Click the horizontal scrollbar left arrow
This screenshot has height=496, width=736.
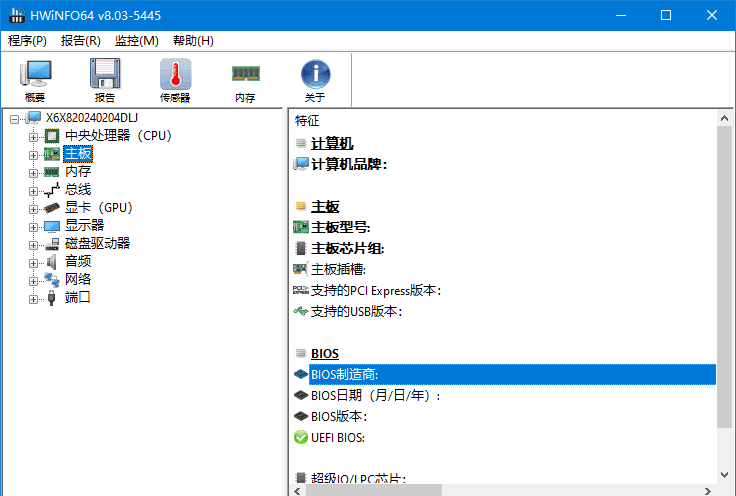[297, 491]
